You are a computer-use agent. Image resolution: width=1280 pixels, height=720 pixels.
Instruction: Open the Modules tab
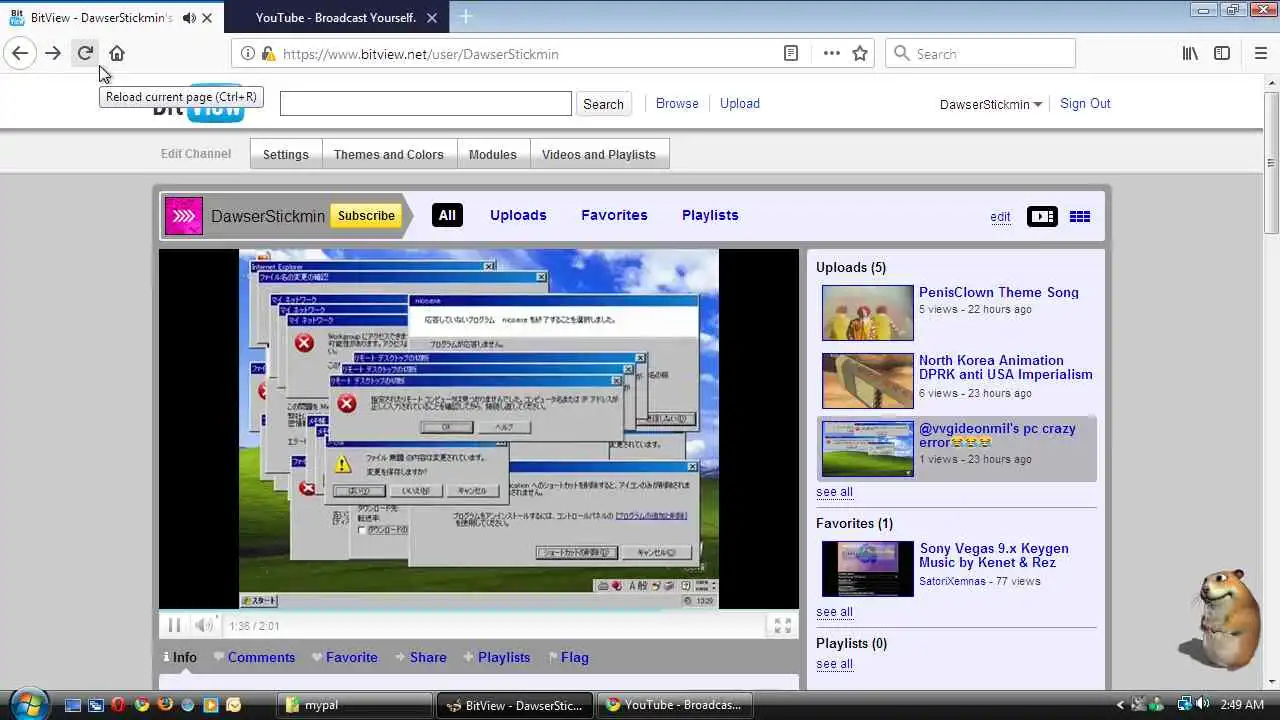coord(493,154)
